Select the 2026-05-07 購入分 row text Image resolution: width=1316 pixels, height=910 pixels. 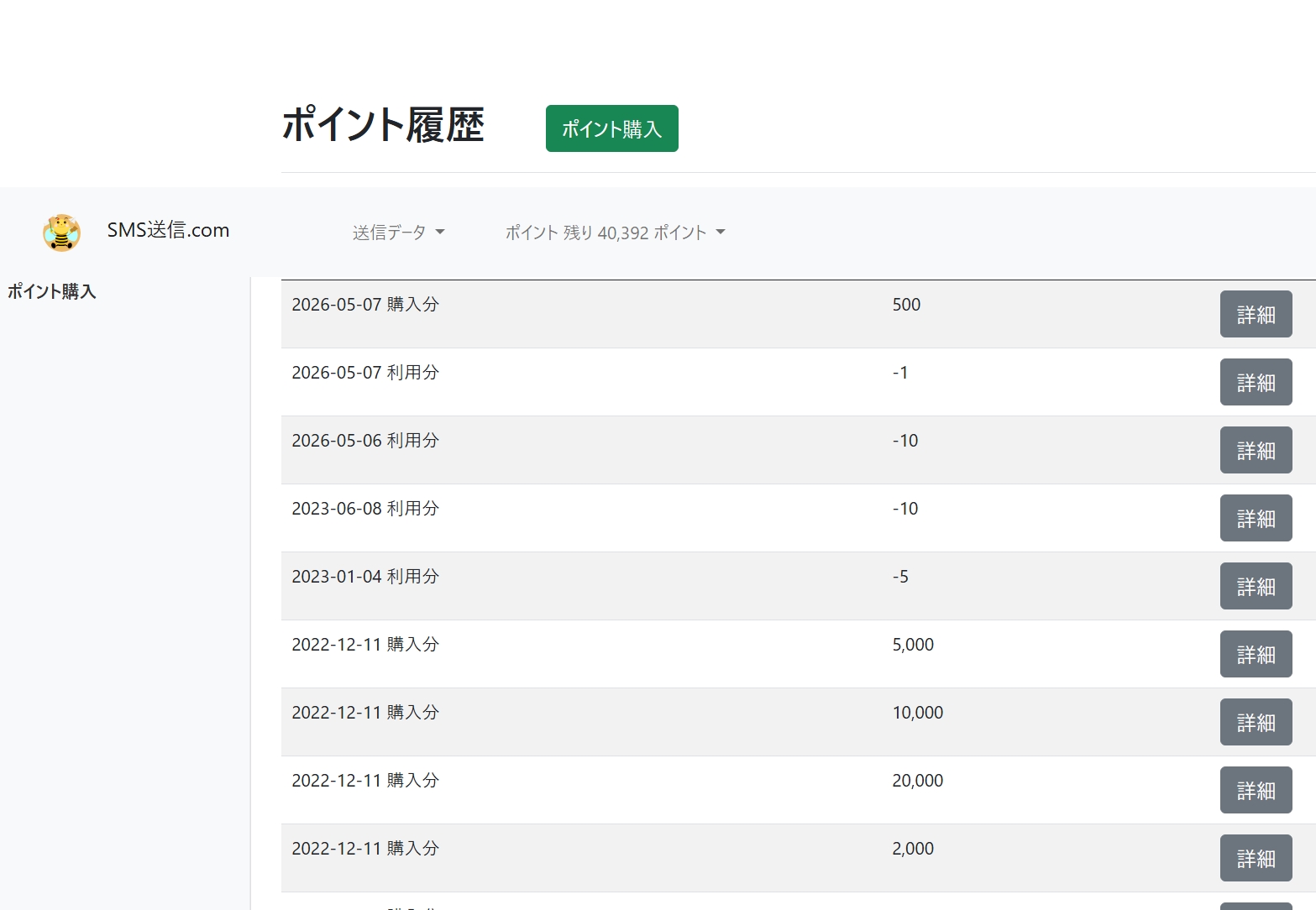coord(365,305)
